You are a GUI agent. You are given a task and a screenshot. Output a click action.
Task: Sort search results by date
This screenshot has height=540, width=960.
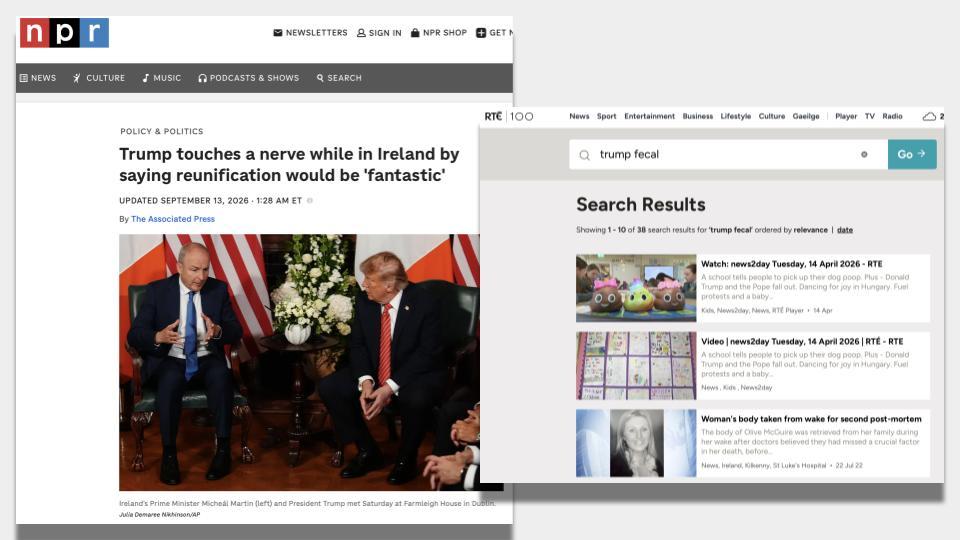845,230
